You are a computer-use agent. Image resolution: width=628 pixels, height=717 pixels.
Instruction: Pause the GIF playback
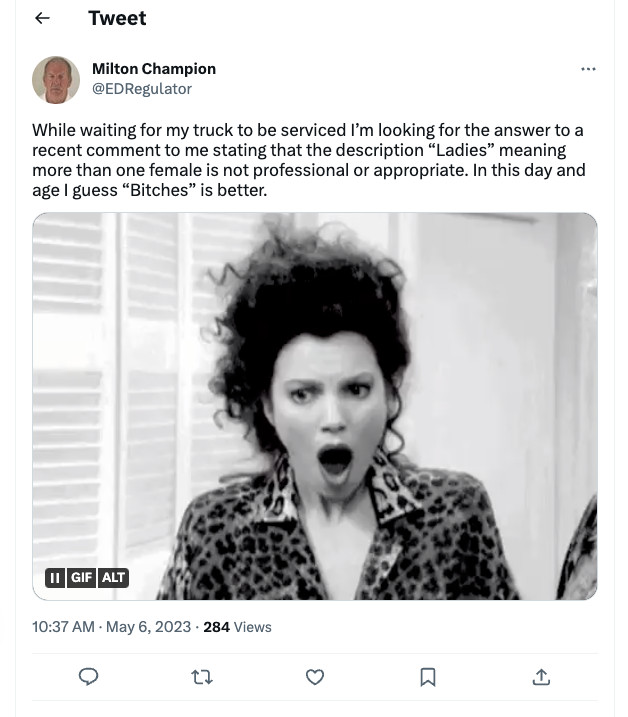click(55, 577)
